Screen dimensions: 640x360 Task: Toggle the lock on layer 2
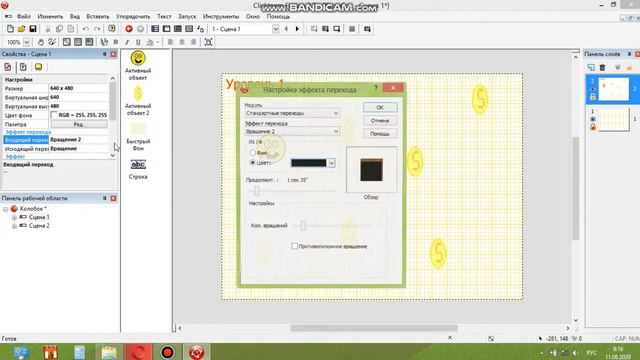pyautogui.click(x=593, y=97)
